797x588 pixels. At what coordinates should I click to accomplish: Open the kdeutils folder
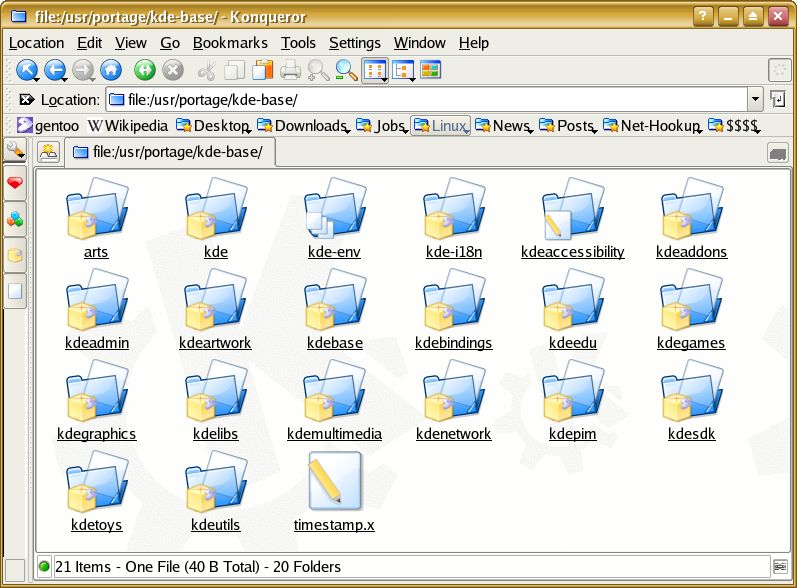216,492
